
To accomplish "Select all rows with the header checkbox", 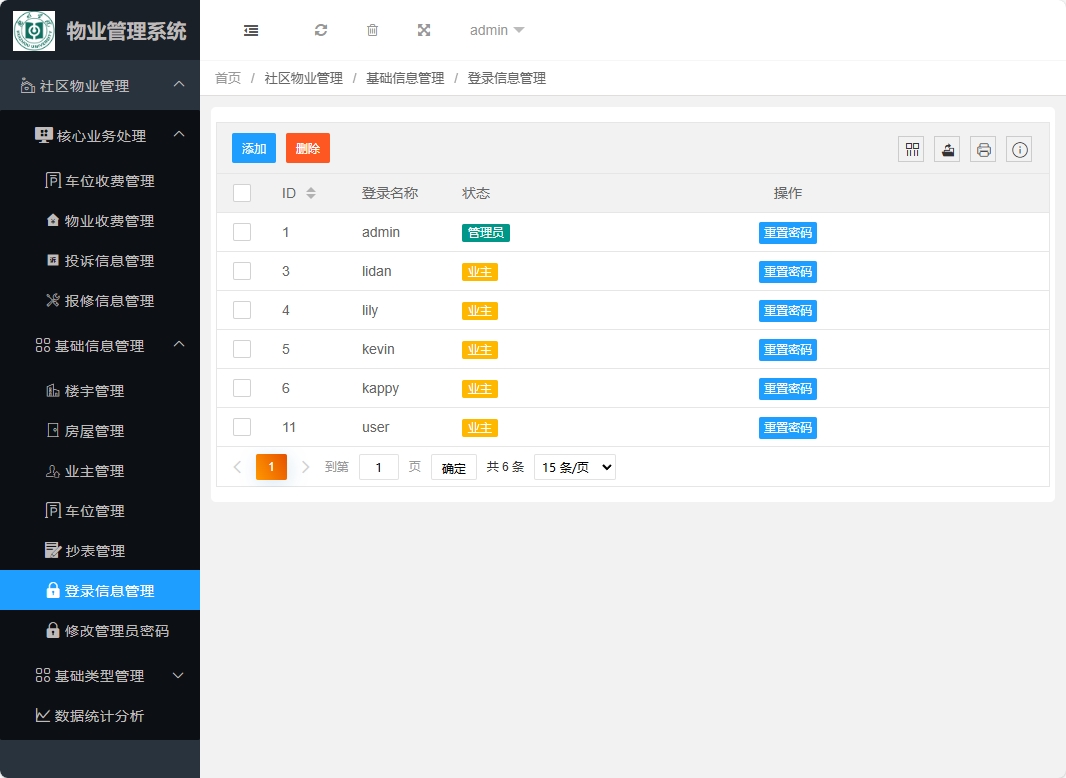I will point(241,192).
